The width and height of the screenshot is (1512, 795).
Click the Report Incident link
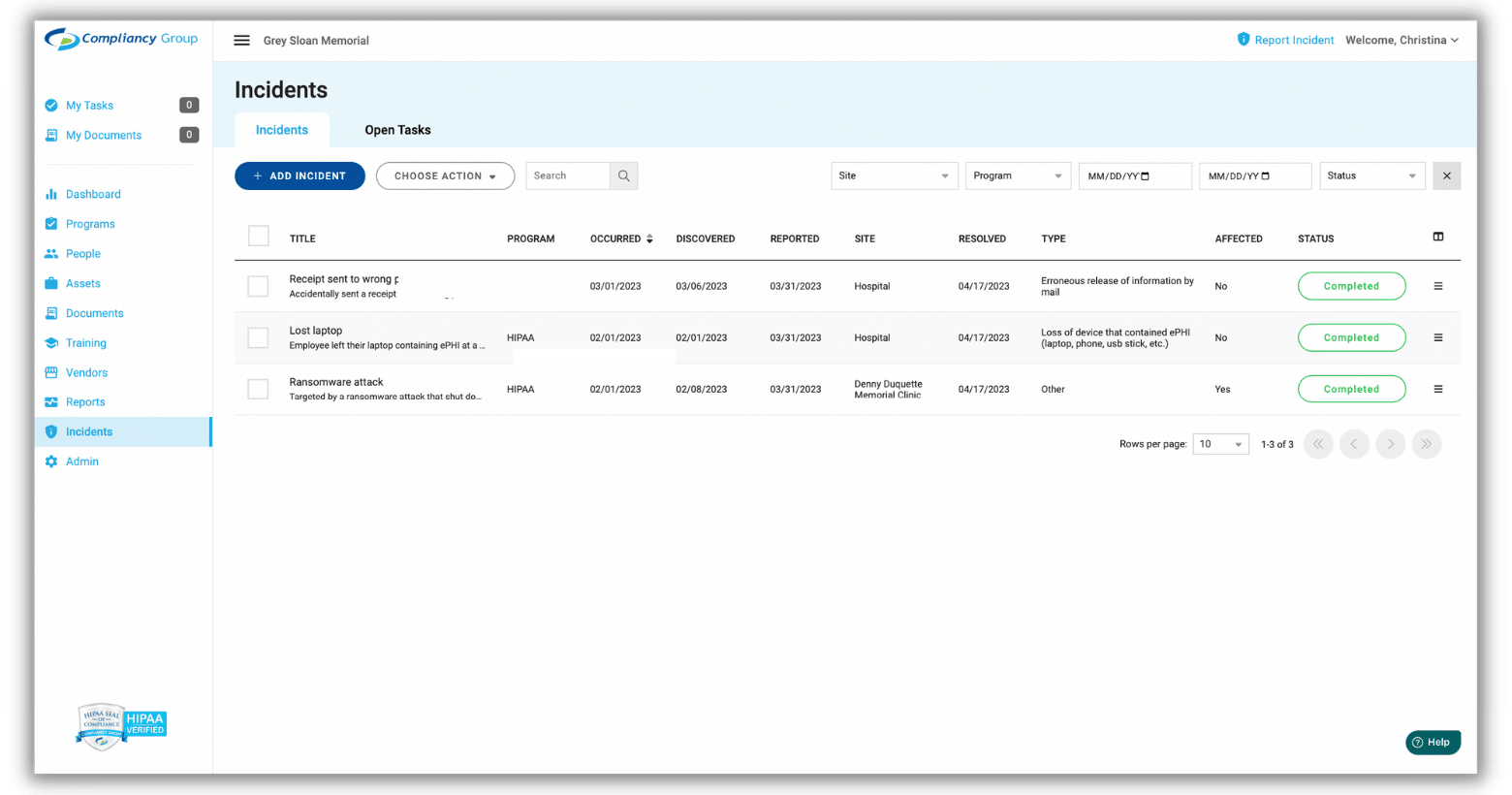click(1293, 41)
